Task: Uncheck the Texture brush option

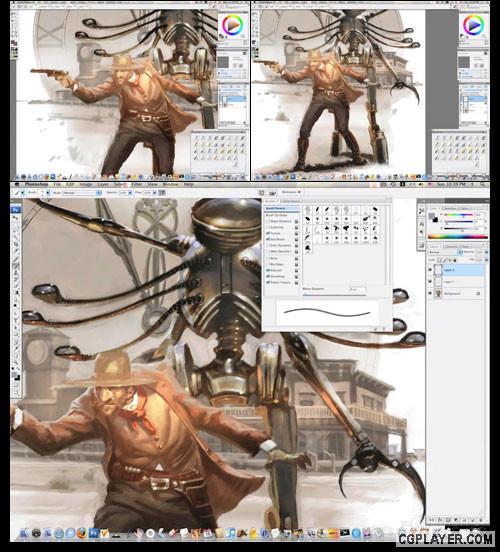Action: pyautogui.click(x=268, y=233)
